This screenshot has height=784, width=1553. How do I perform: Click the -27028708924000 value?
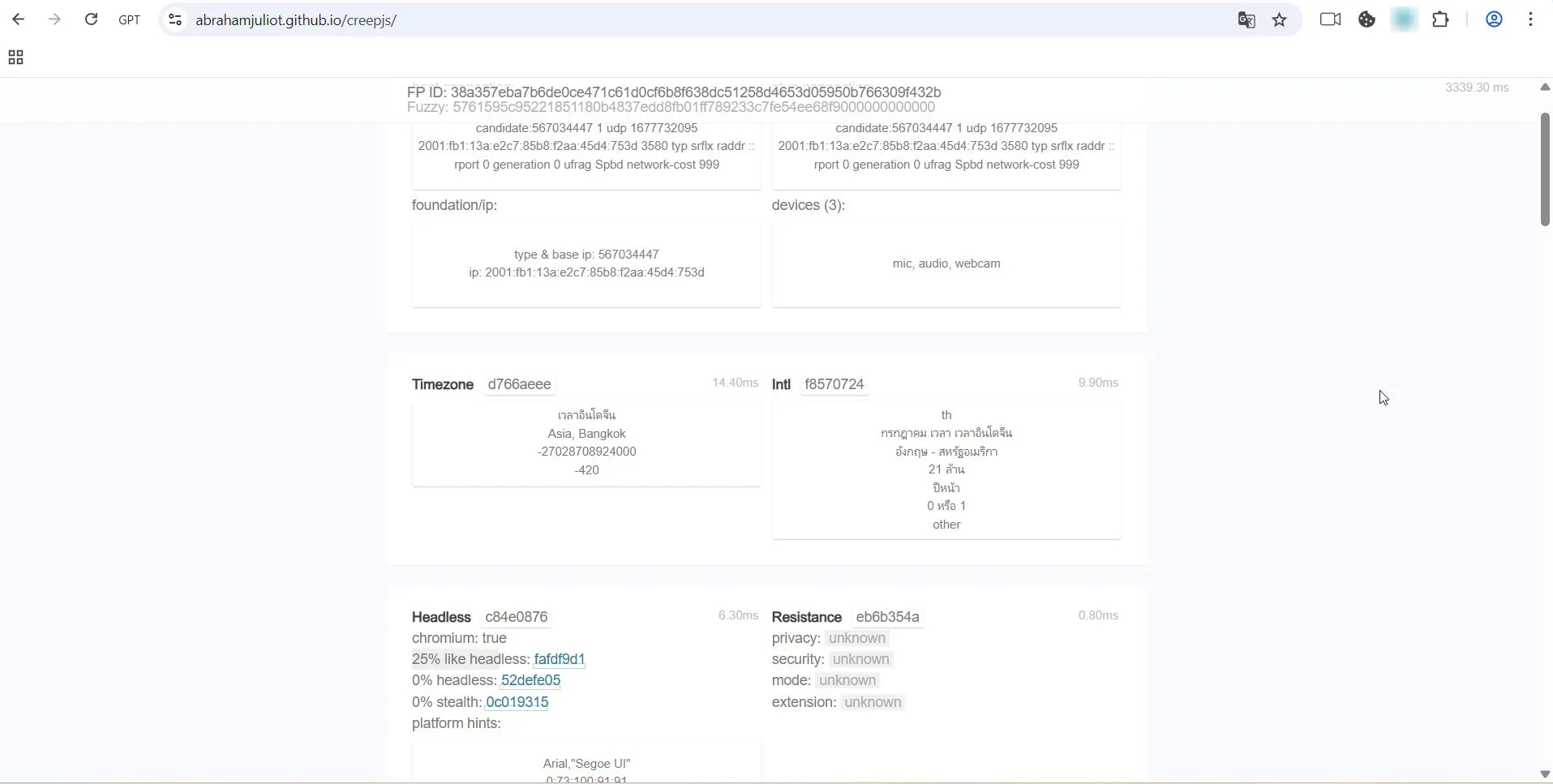(586, 452)
